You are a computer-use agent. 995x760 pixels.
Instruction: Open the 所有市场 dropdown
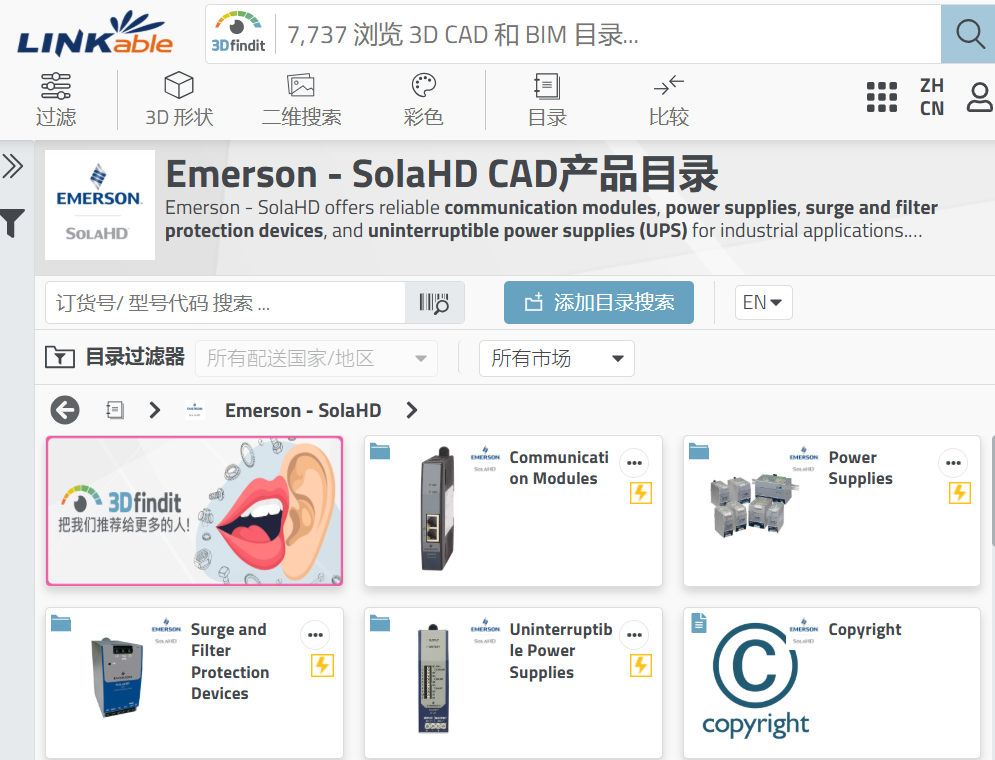click(557, 358)
